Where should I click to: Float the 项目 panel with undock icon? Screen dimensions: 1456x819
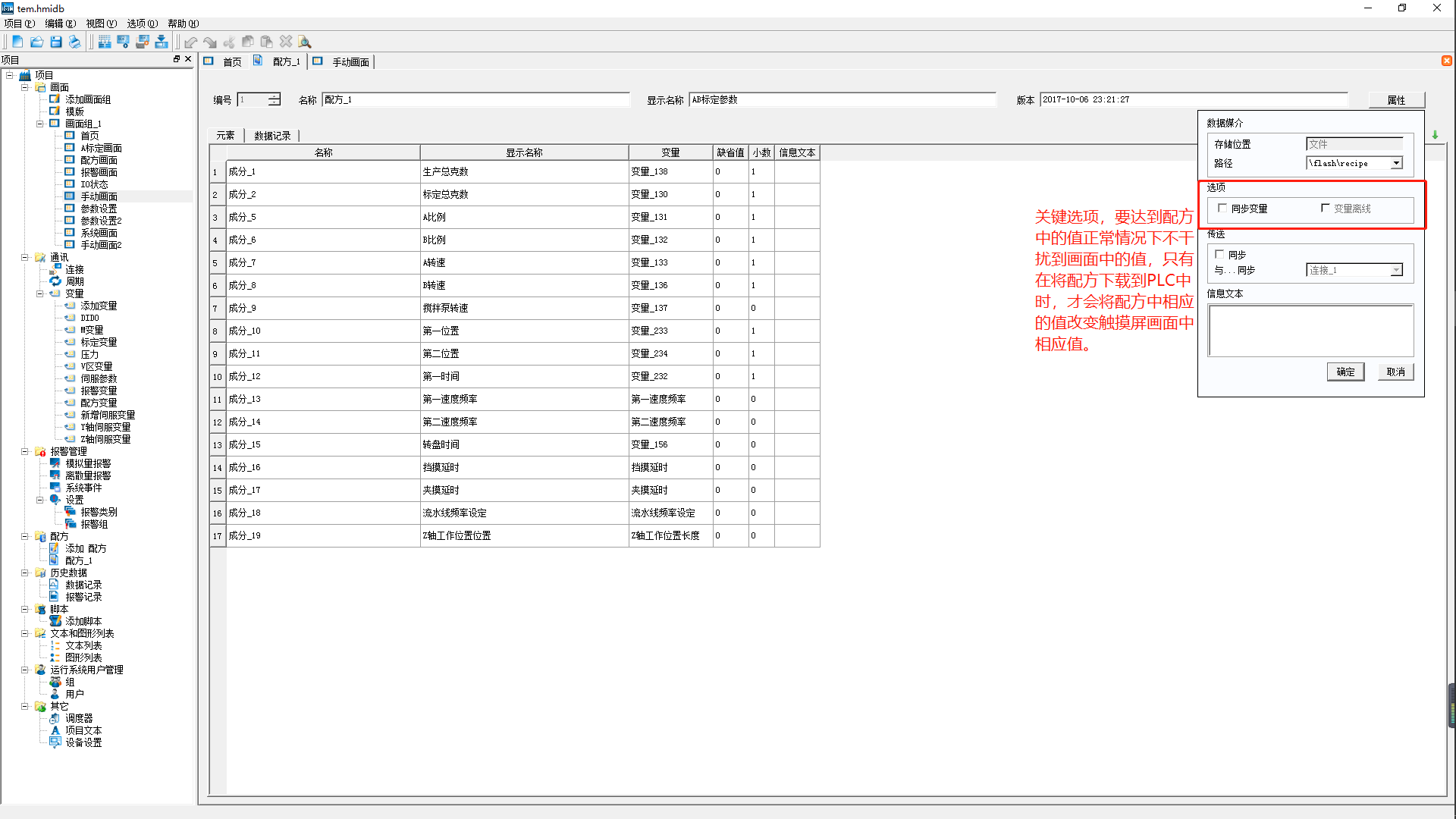coord(177,59)
